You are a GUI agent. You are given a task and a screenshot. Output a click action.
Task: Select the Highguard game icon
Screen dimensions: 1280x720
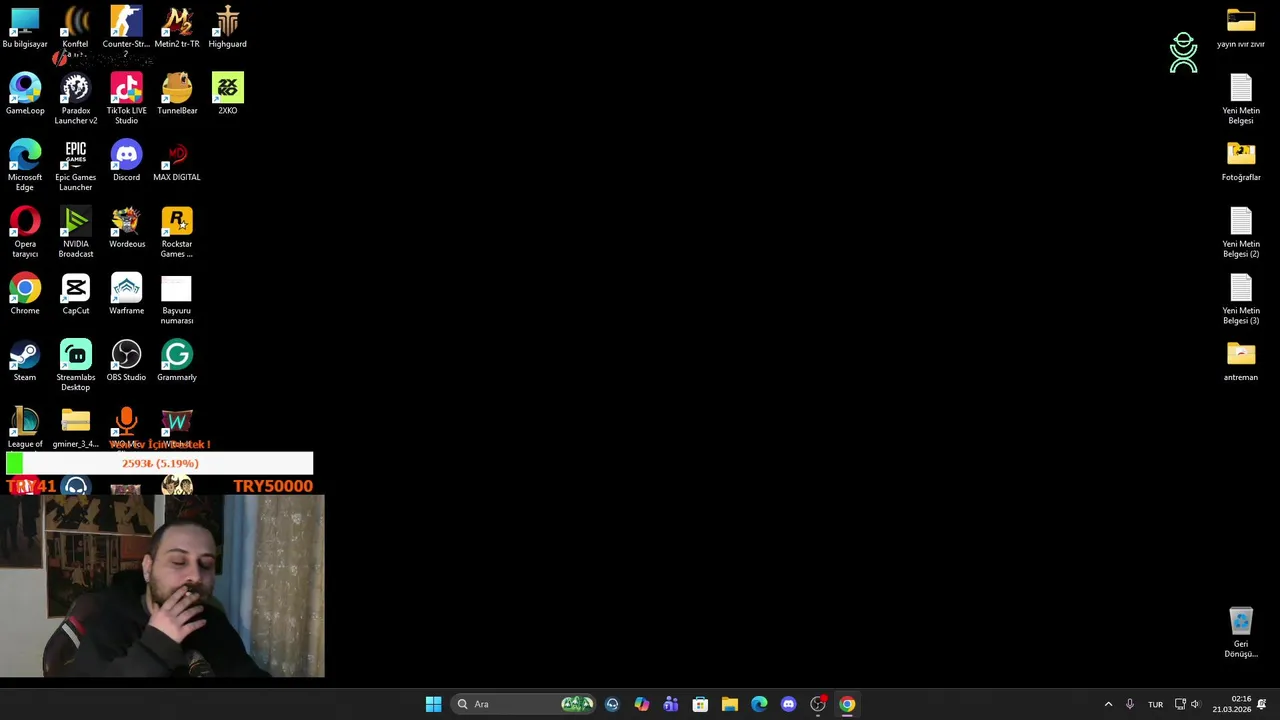[x=227, y=28]
